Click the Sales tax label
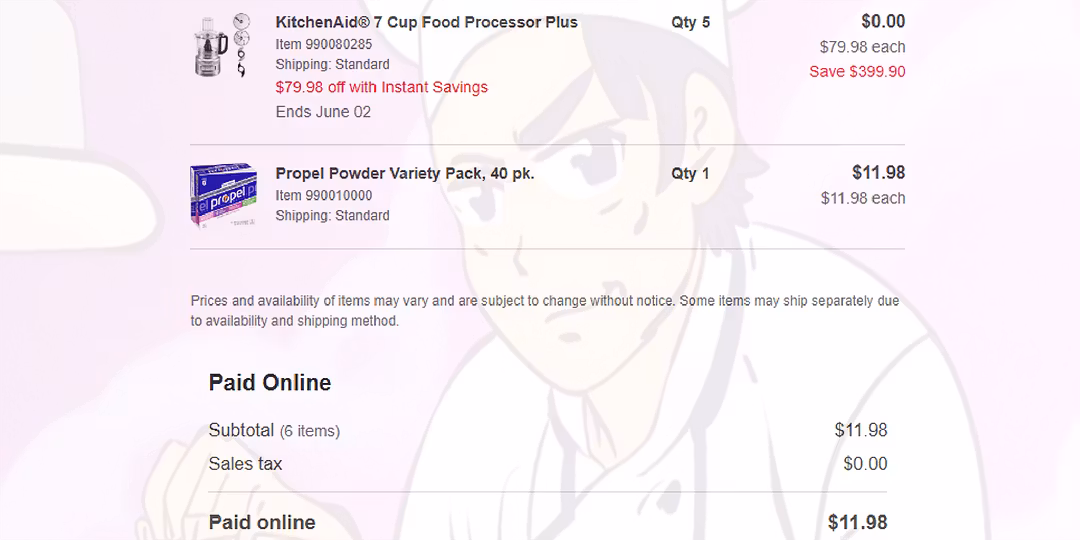 245,464
